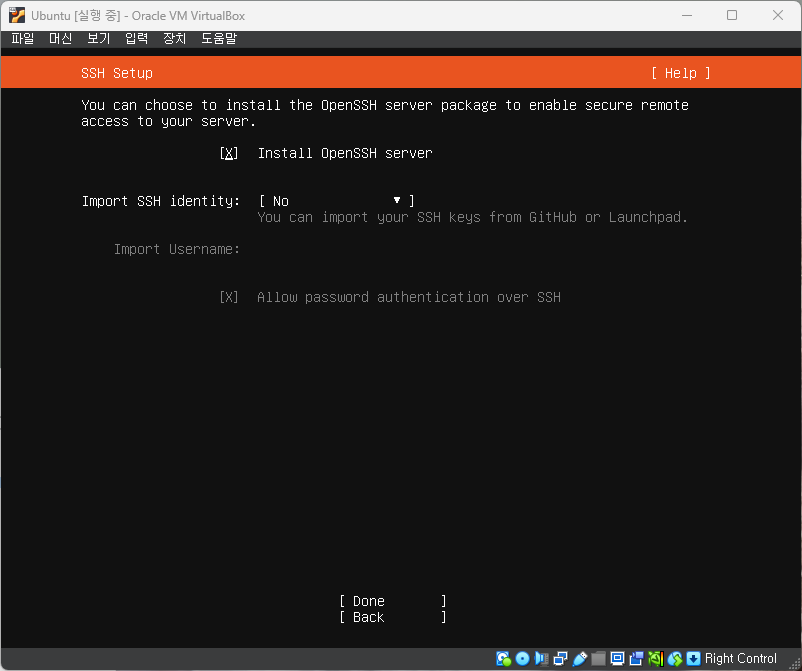Click the text about importing keys from GitHub
The width and height of the screenshot is (802, 671).
[473, 217]
